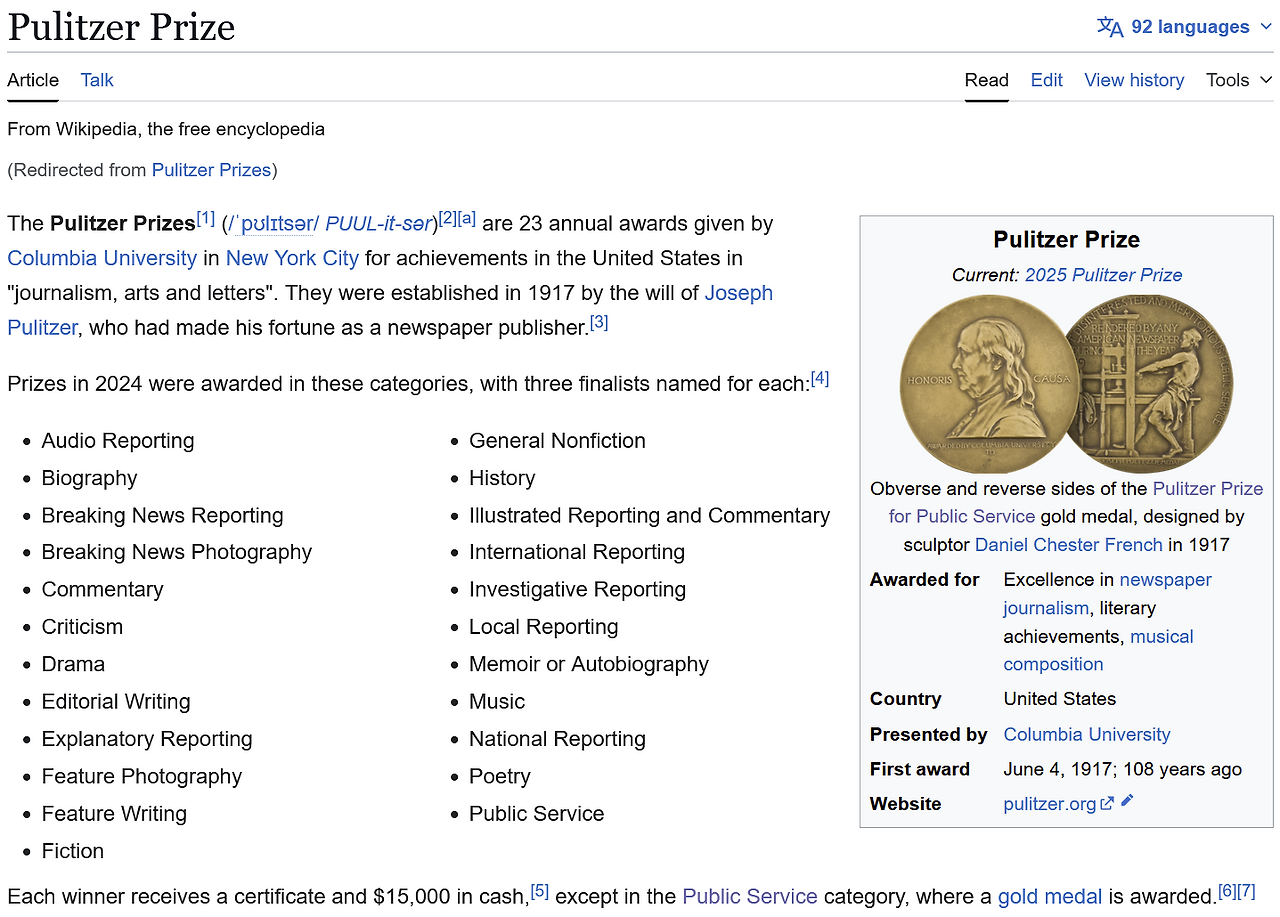1280x917 pixels.
Task: Click the Fiction list item
Action: (x=73, y=851)
